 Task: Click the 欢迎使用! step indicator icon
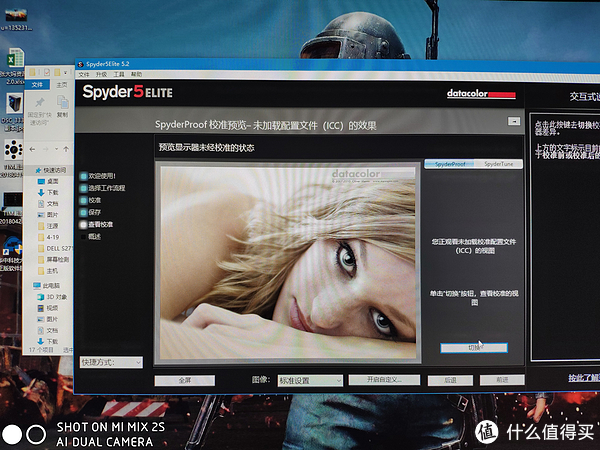pyautogui.click(x=83, y=176)
